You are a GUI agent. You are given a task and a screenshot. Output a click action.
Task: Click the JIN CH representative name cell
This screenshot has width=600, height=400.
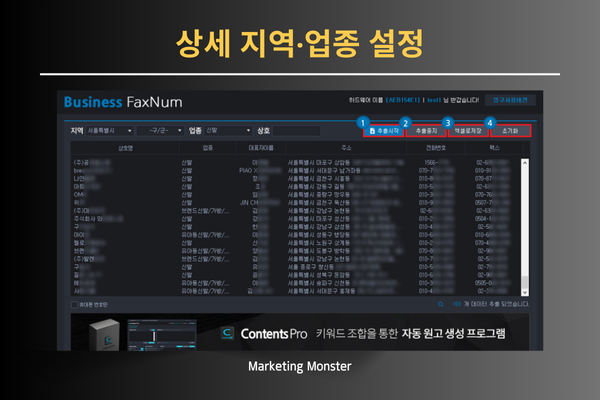(259, 203)
